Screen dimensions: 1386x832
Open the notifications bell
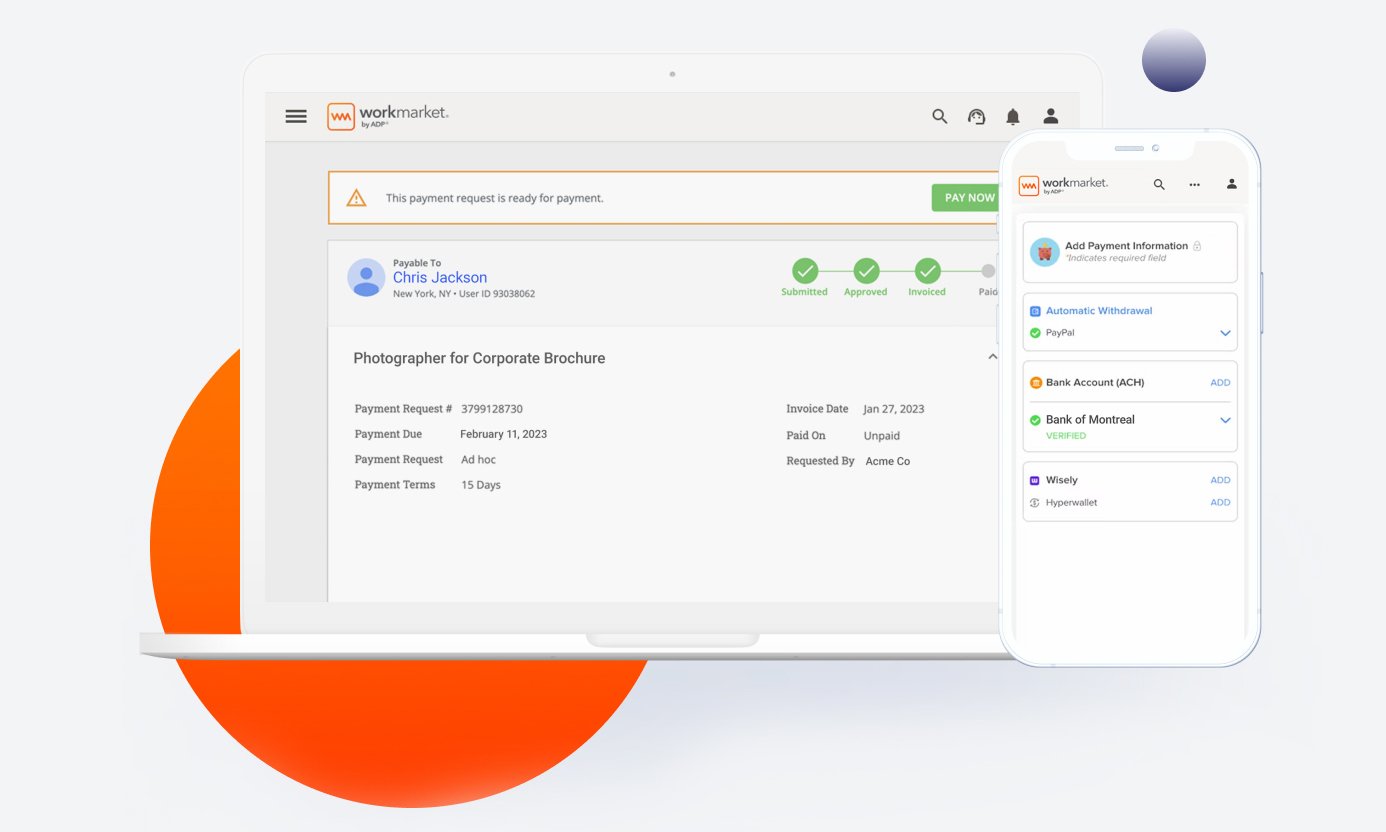coord(1013,117)
